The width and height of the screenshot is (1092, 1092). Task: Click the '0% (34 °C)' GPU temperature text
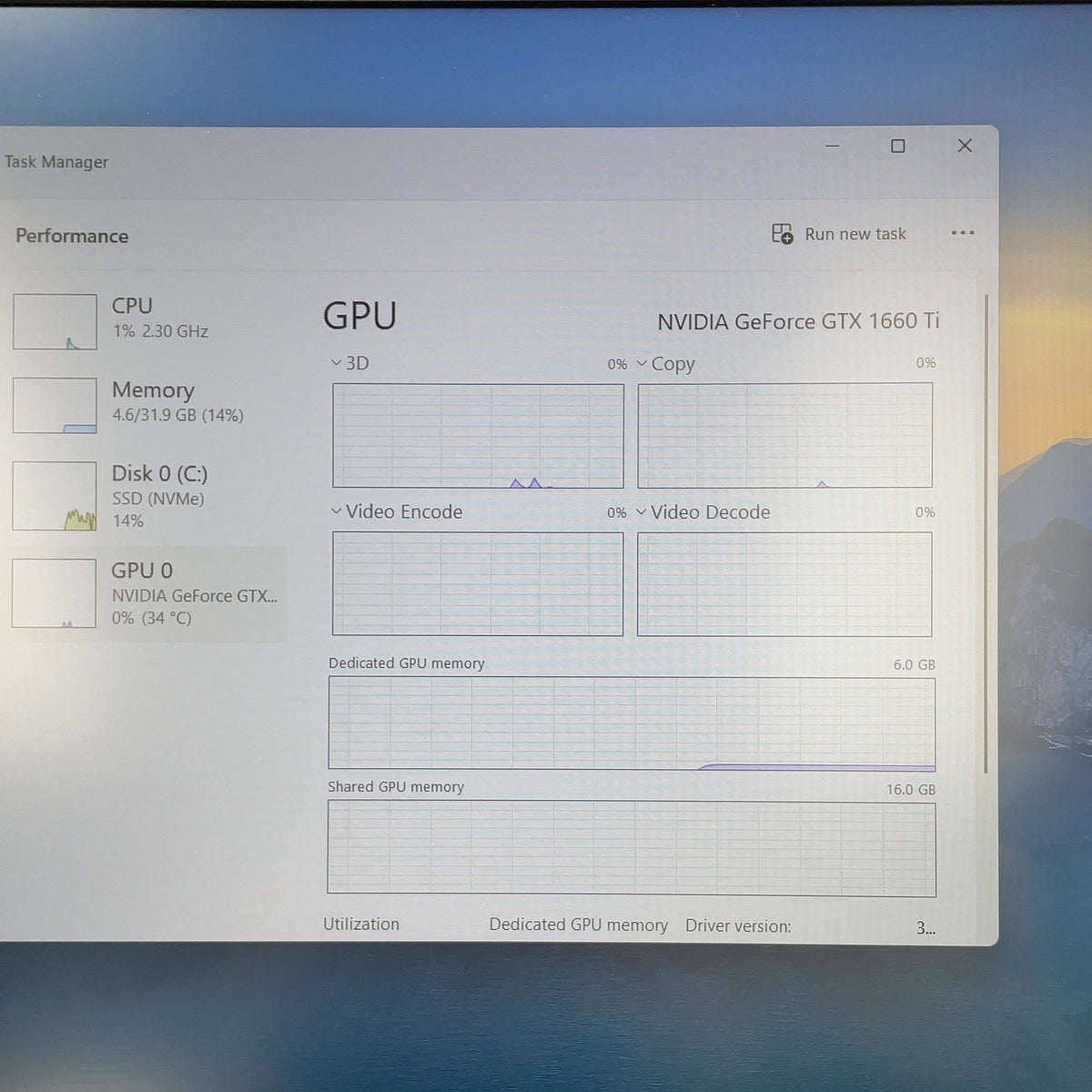(151, 618)
